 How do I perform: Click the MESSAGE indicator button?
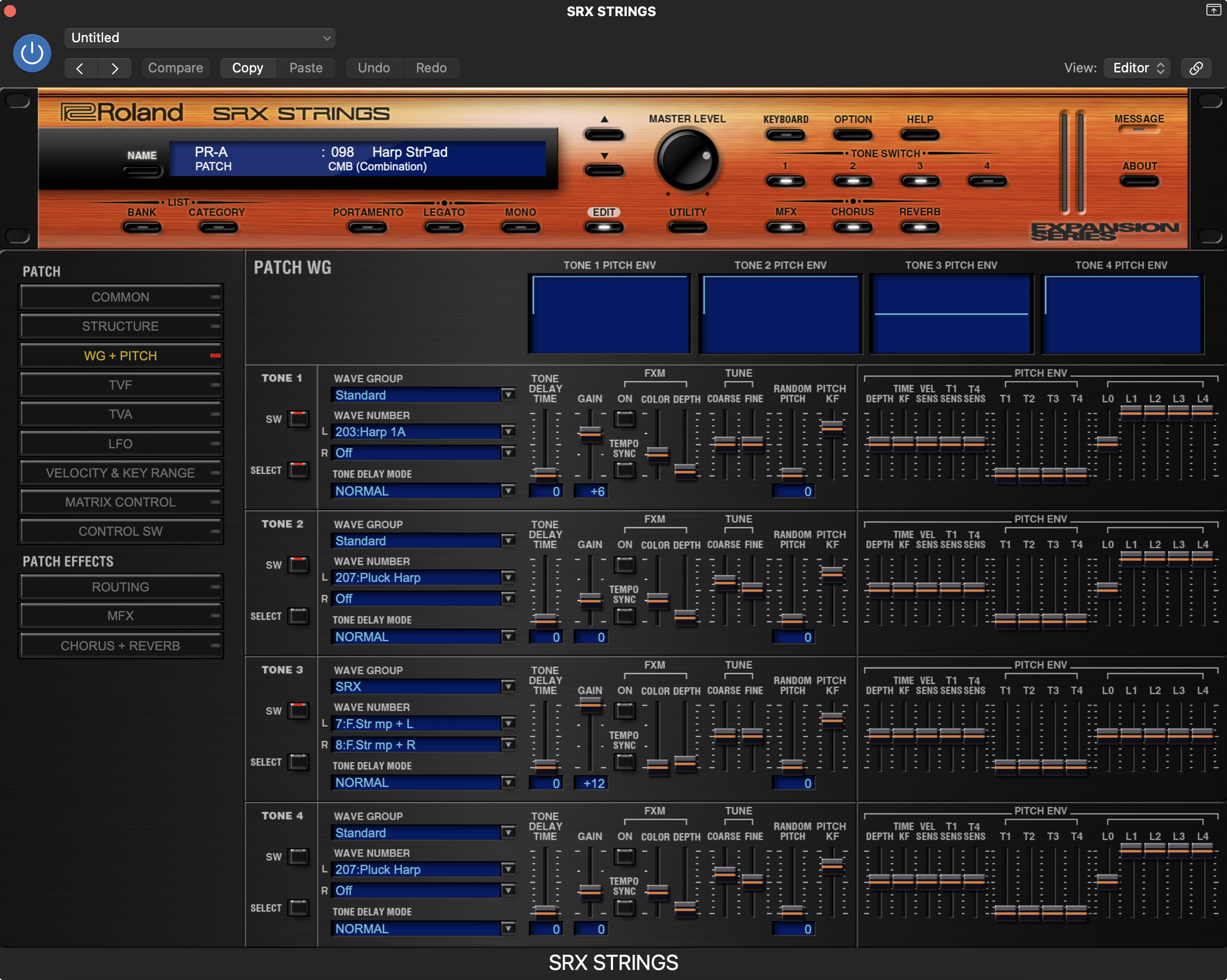click(1139, 130)
